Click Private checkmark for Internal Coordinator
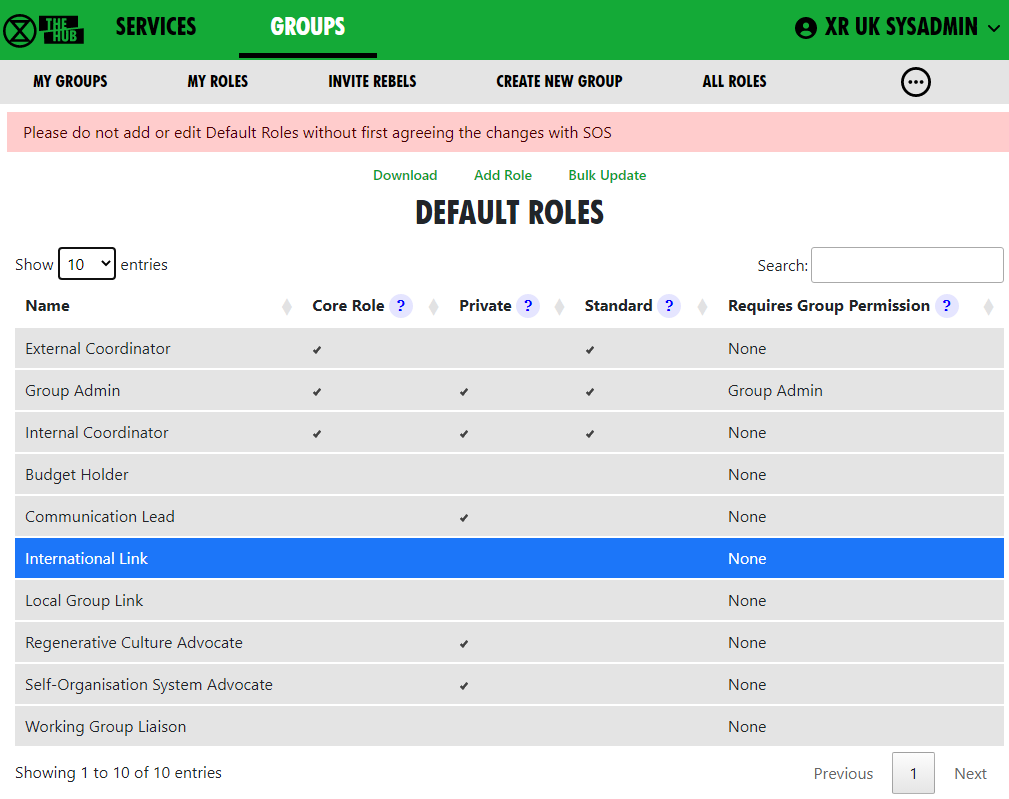This screenshot has width=1009, height=799. 464,434
